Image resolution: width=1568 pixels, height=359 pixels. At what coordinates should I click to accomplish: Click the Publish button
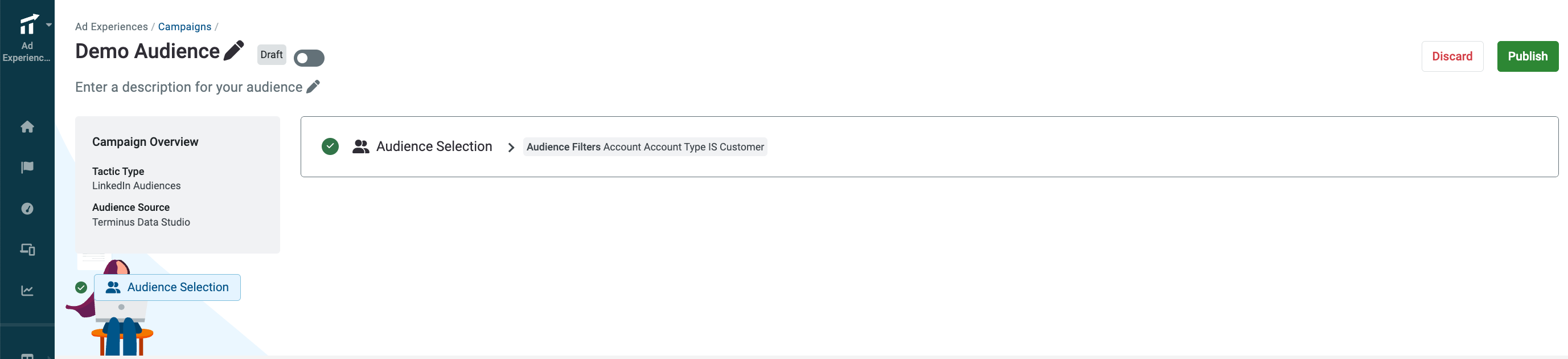coord(1526,56)
